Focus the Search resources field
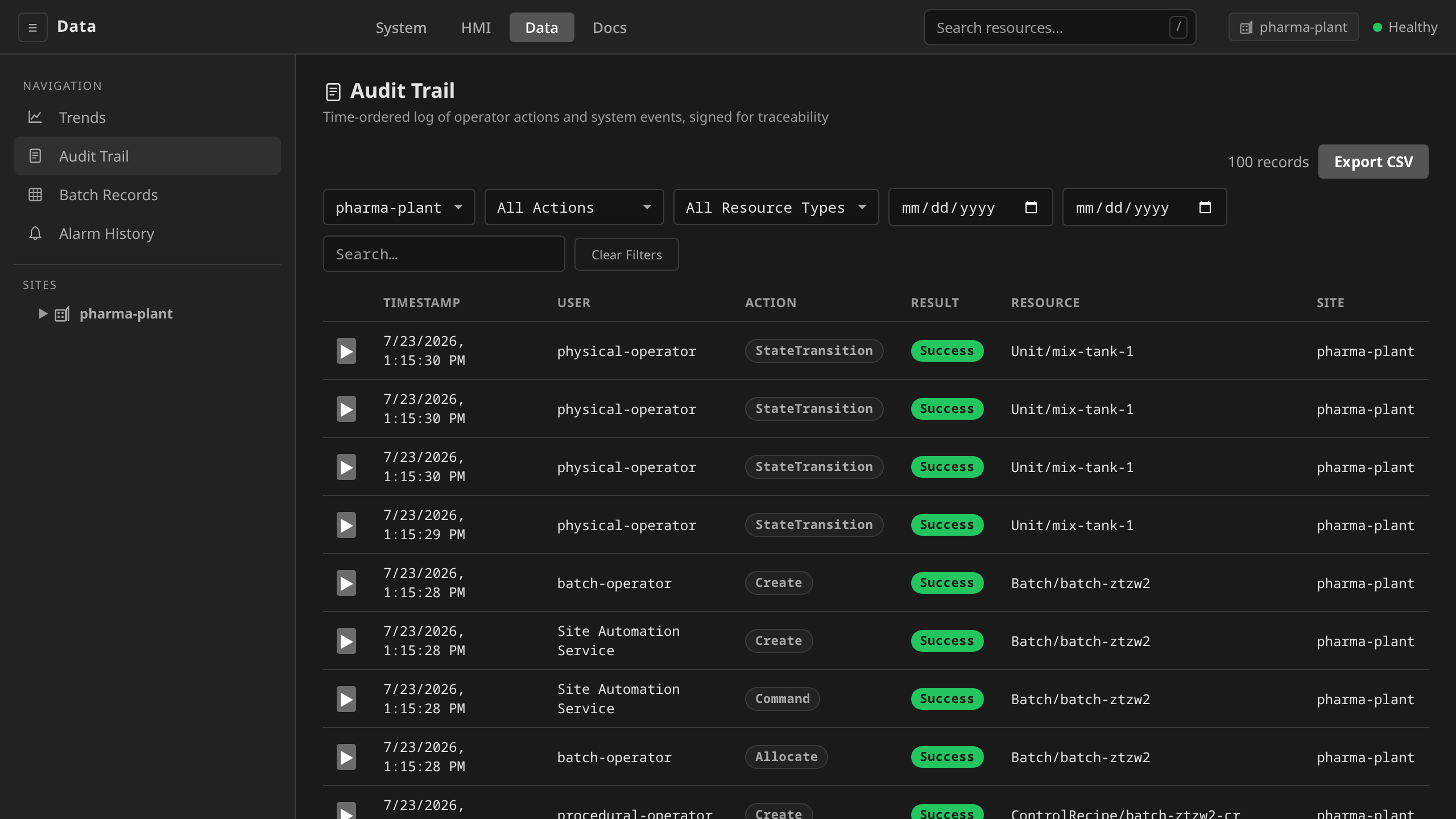This screenshot has height=819, width=1456. coord(1060,27)
